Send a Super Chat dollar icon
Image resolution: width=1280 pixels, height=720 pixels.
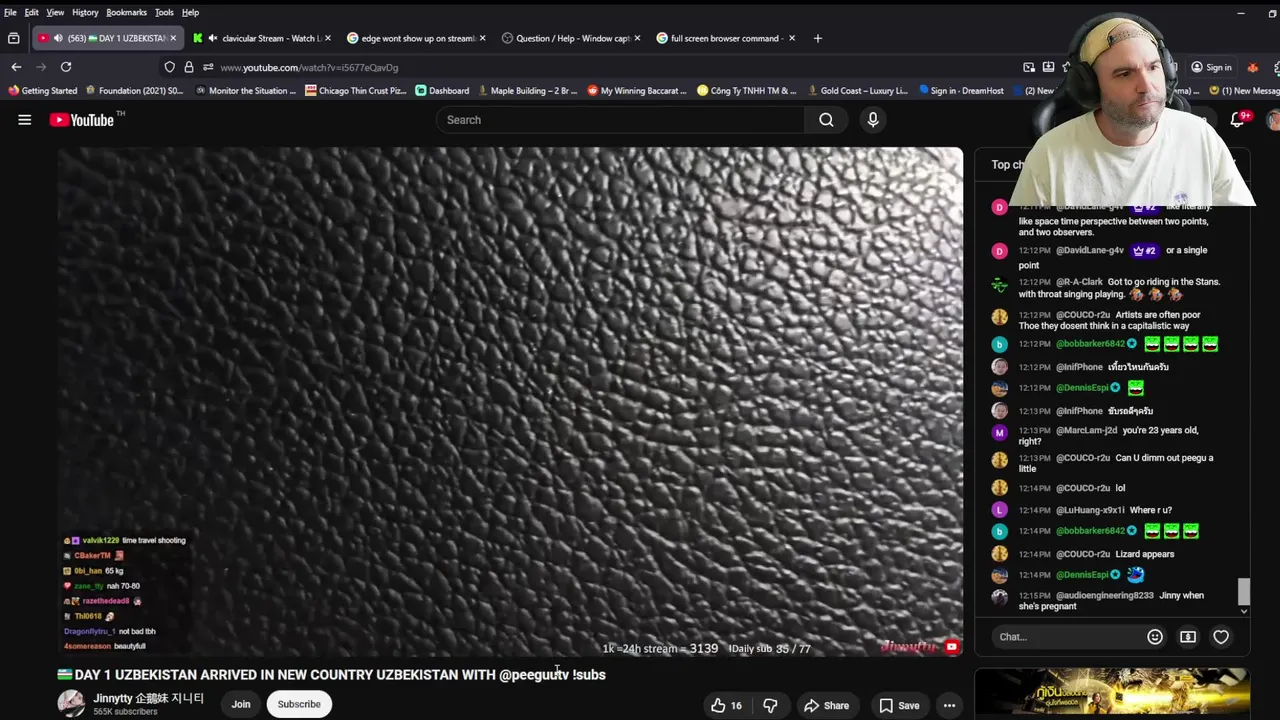1188,637
